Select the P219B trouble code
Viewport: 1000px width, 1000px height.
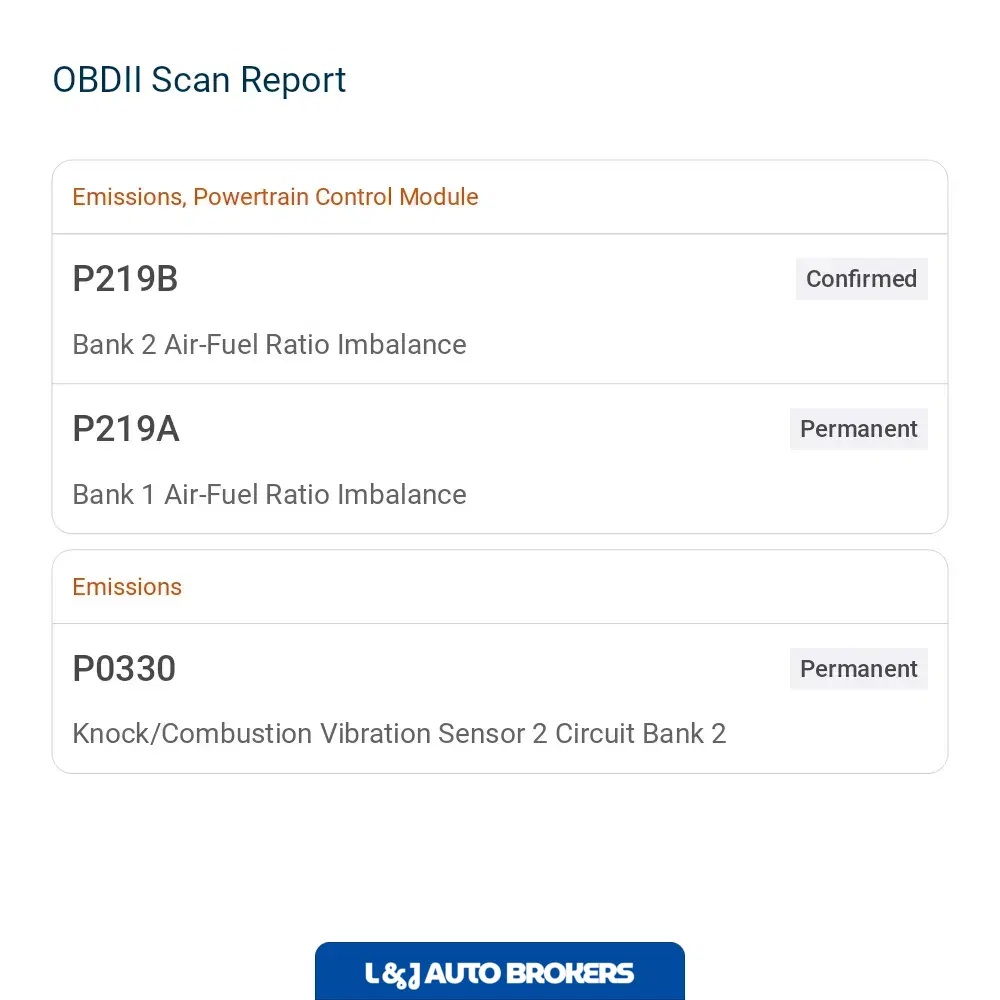point(125,279)
